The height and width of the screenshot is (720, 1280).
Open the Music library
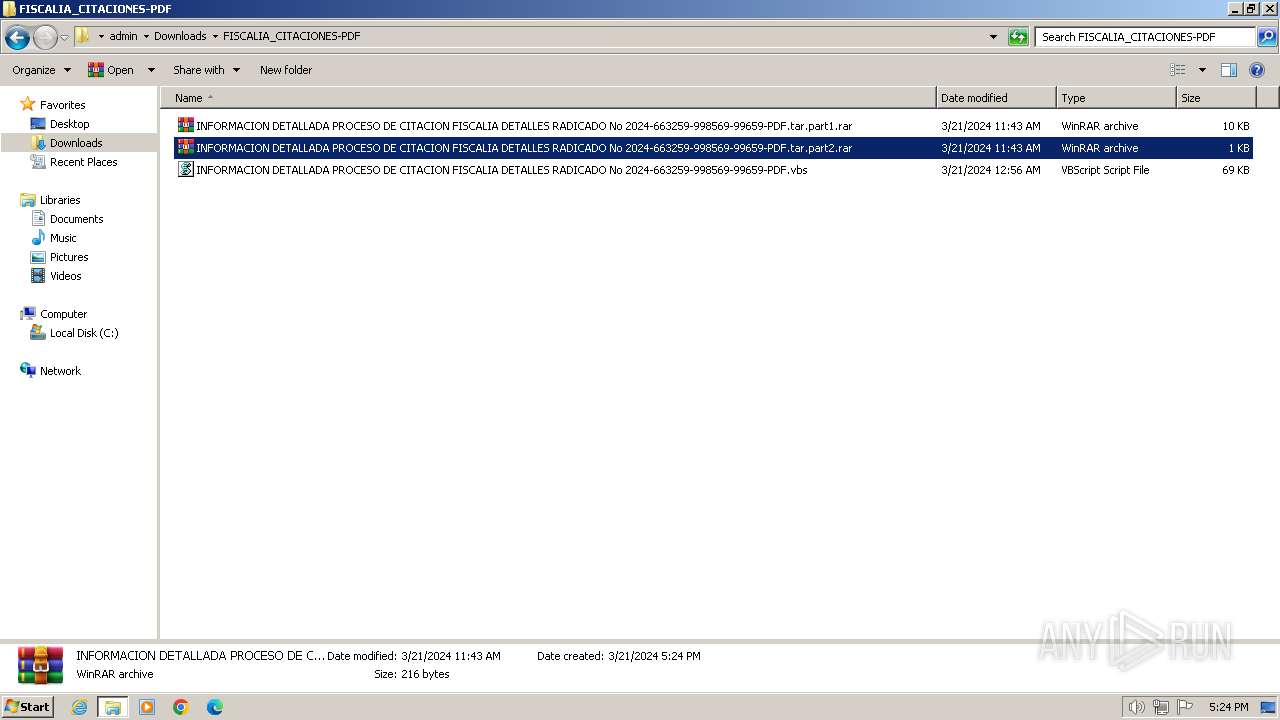coord(63,238)
